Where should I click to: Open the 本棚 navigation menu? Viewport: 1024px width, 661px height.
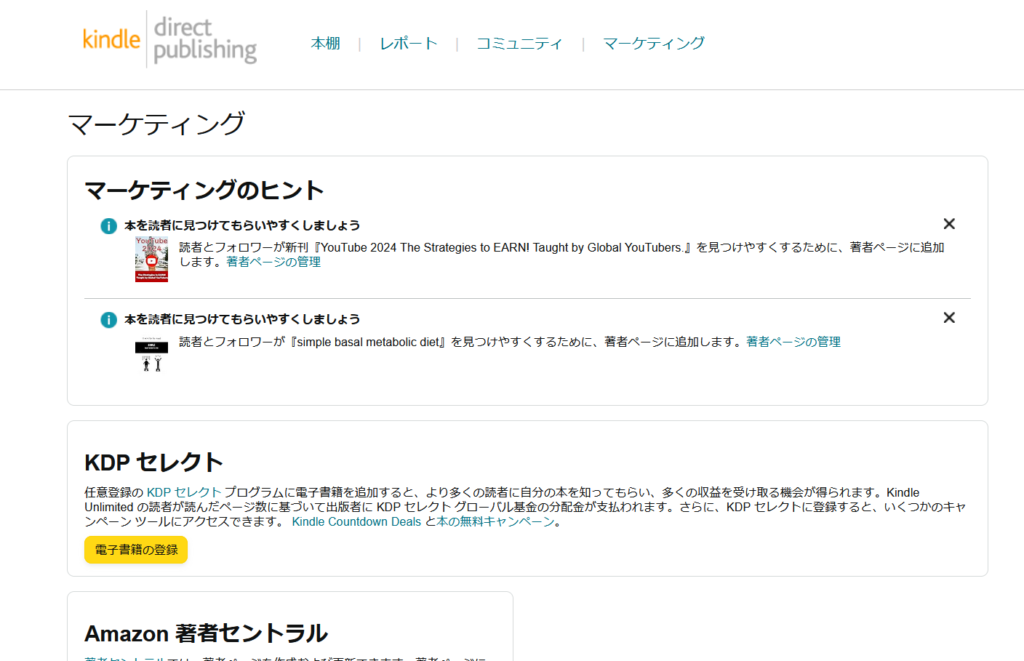(325, 43)
